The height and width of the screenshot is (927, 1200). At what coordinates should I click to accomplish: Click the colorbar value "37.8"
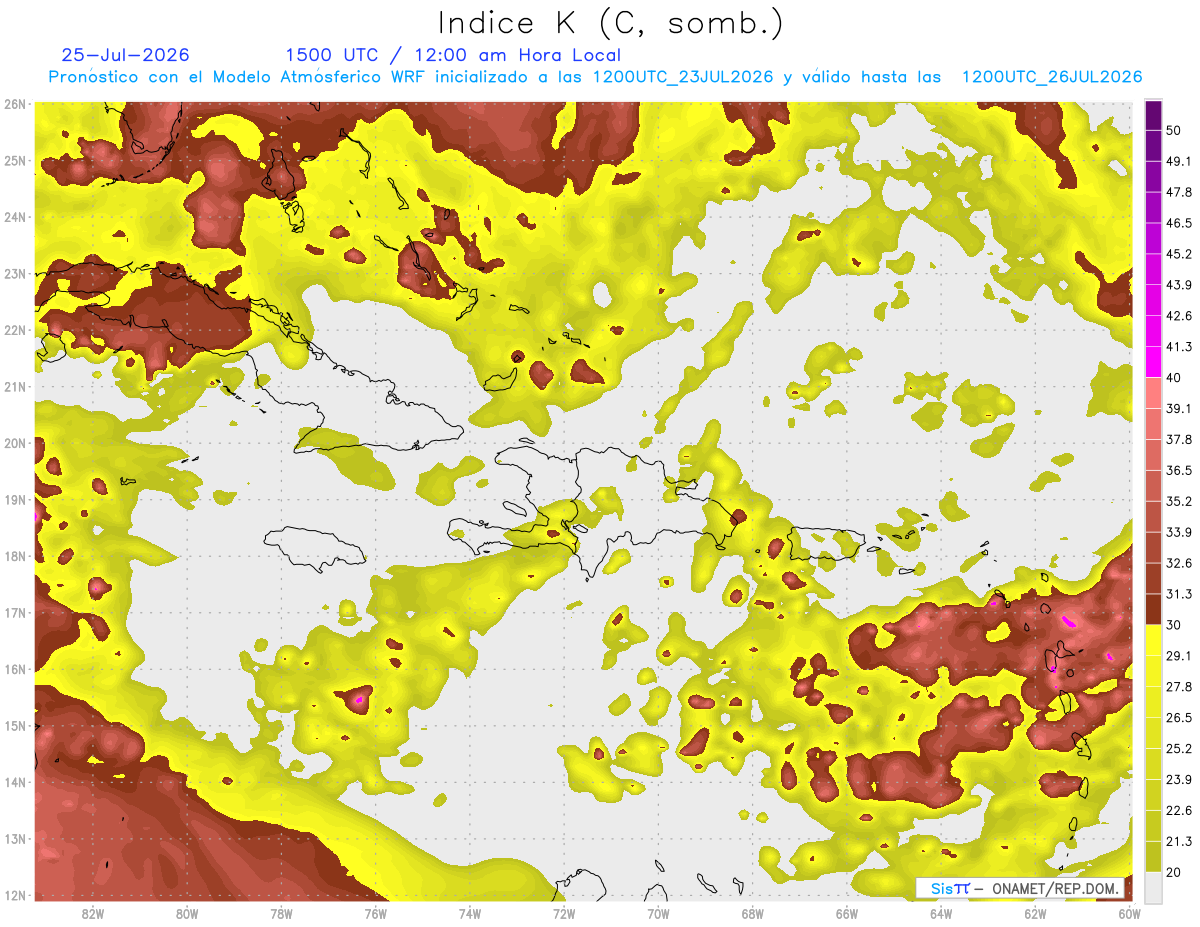coord(1178,439)
